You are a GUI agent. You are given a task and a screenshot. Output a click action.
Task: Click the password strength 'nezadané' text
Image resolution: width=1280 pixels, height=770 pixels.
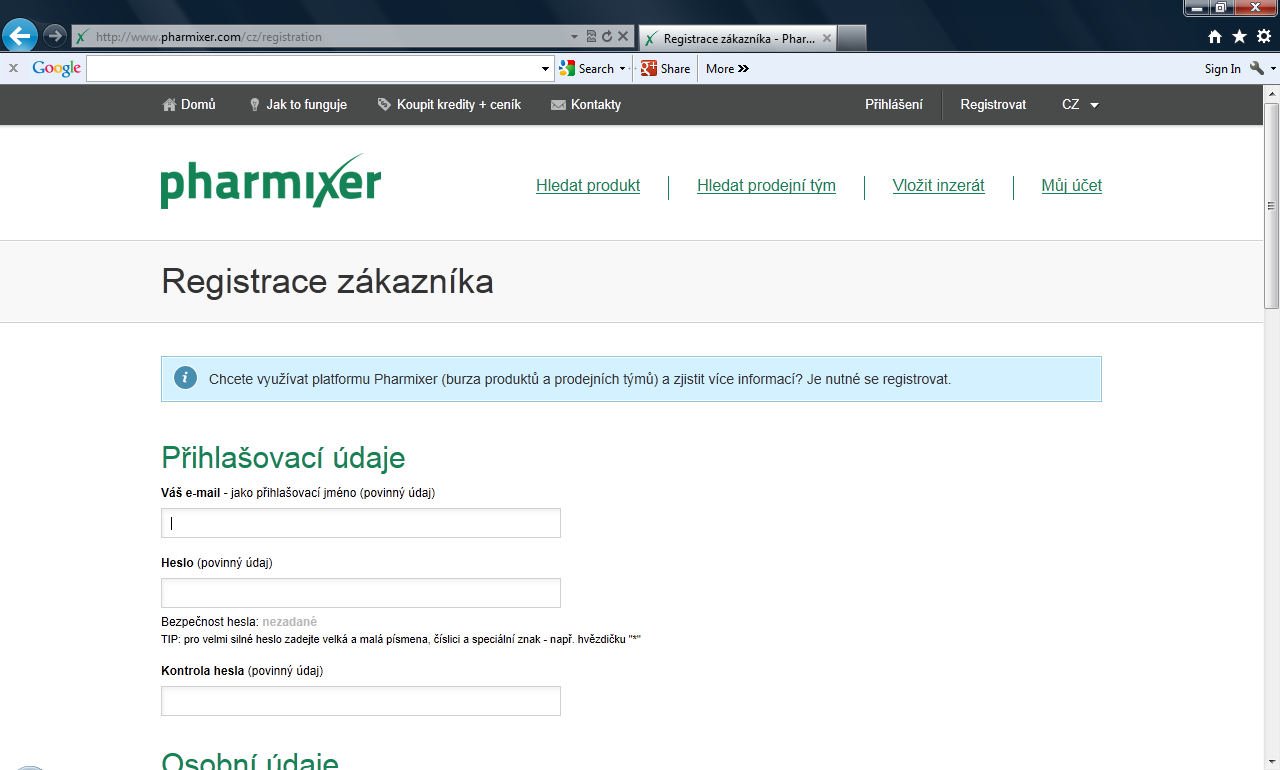(289, 622)
